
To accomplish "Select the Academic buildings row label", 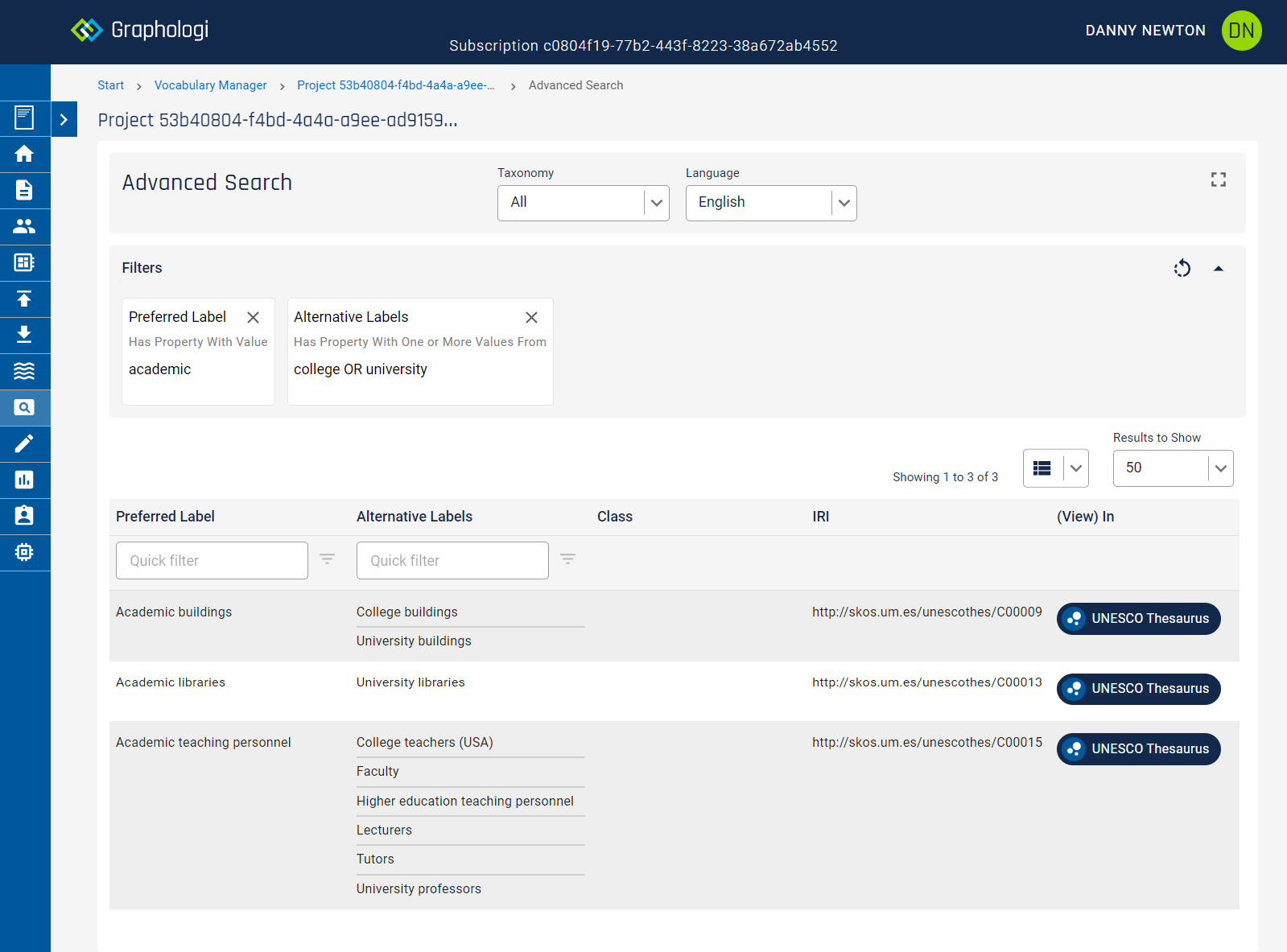I will 174,612.
